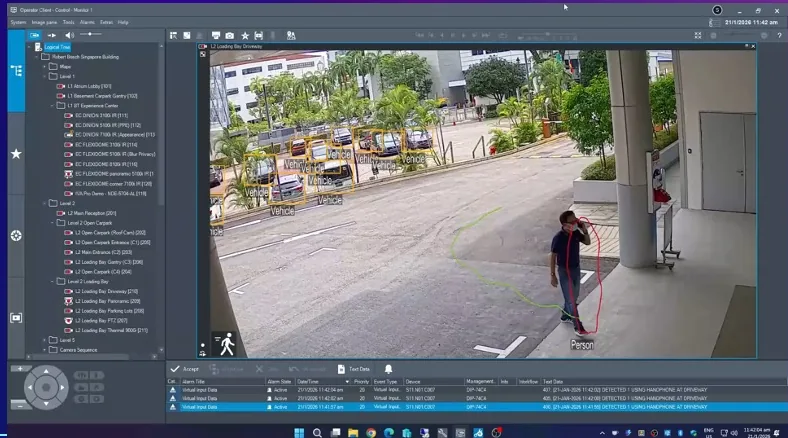
Task: Maximize image window with the fullscreen icon
Action: (698, 35)
